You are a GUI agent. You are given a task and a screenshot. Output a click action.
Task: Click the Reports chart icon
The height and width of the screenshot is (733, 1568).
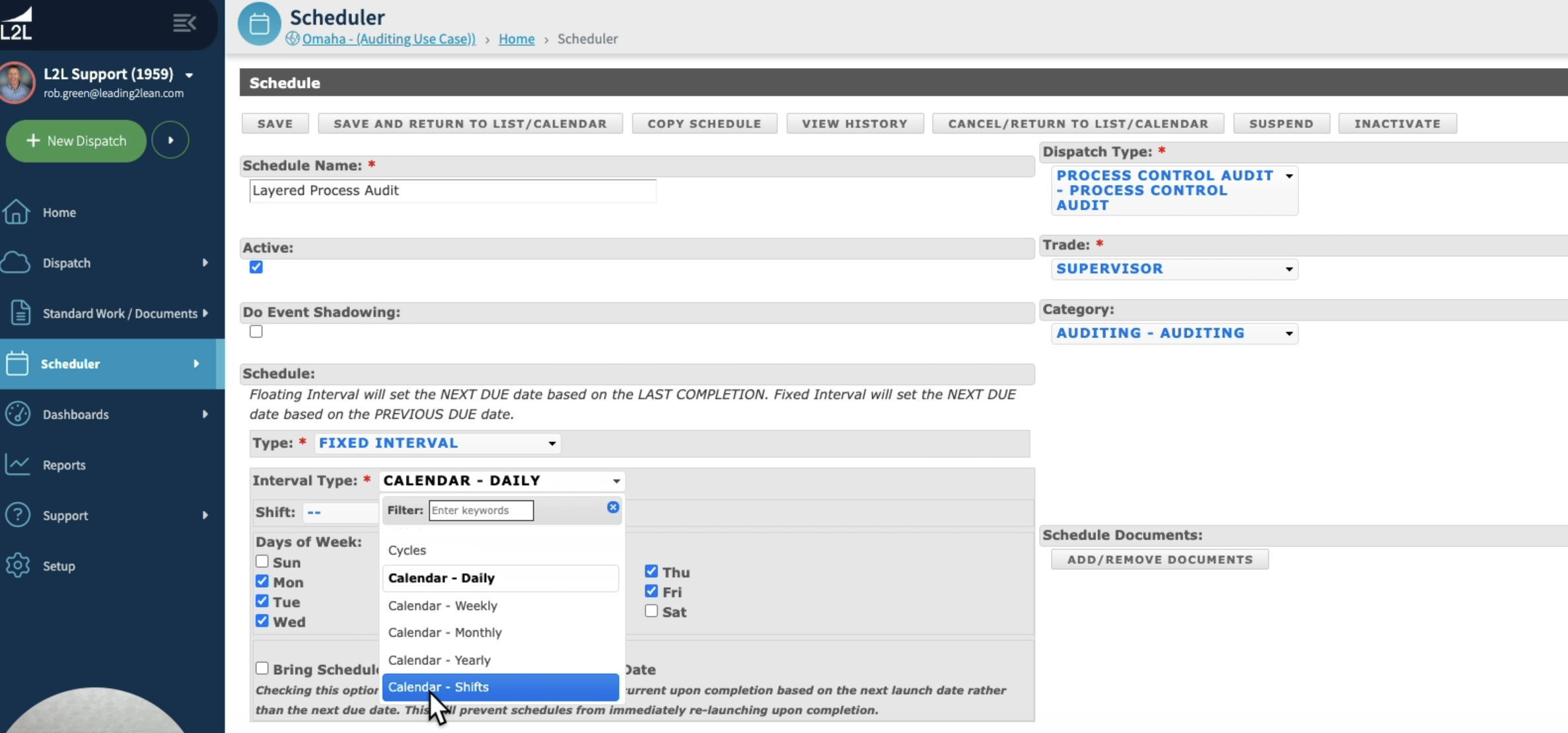pyautogui.click(x=17, y=464)
